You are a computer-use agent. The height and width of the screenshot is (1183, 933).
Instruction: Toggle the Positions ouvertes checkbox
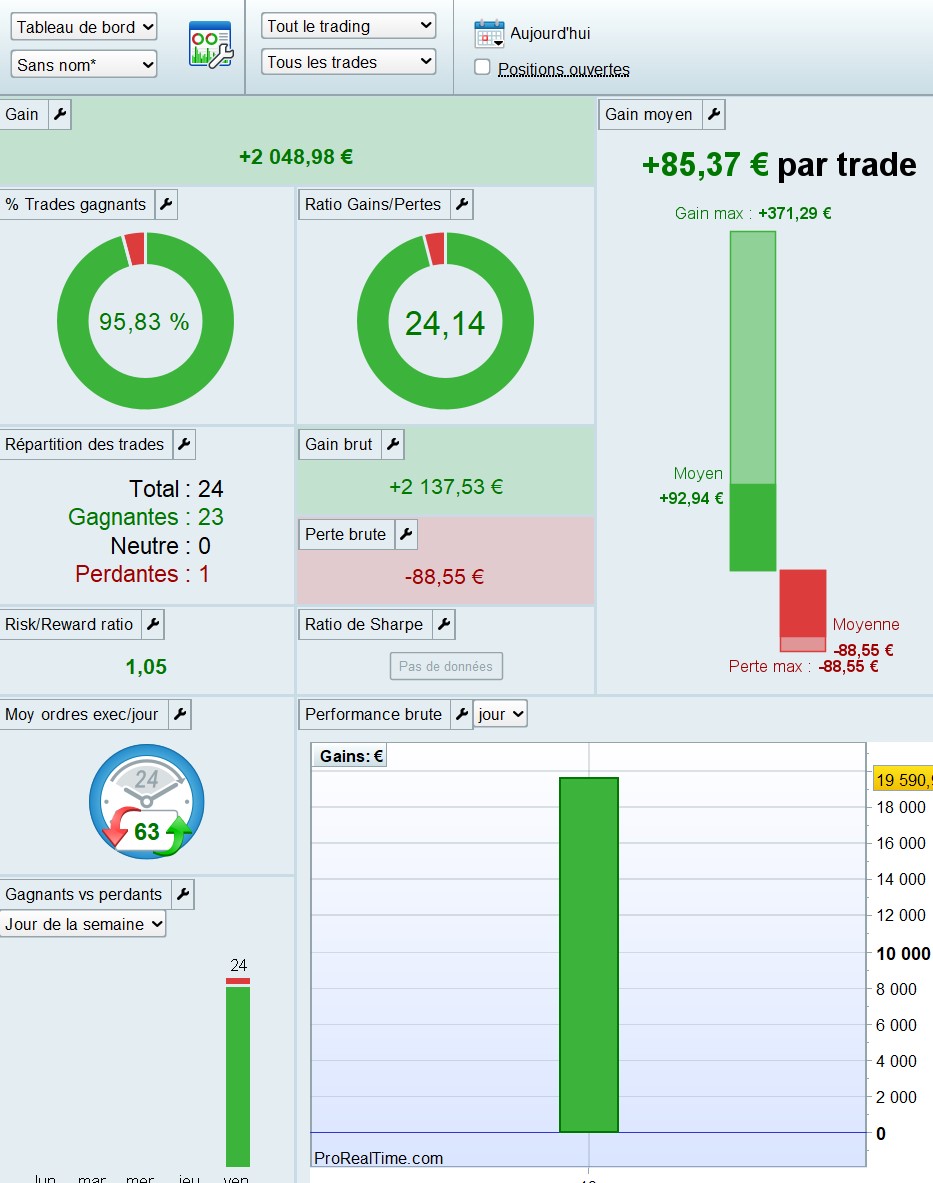pyautogui.click(x=483, y=67)
